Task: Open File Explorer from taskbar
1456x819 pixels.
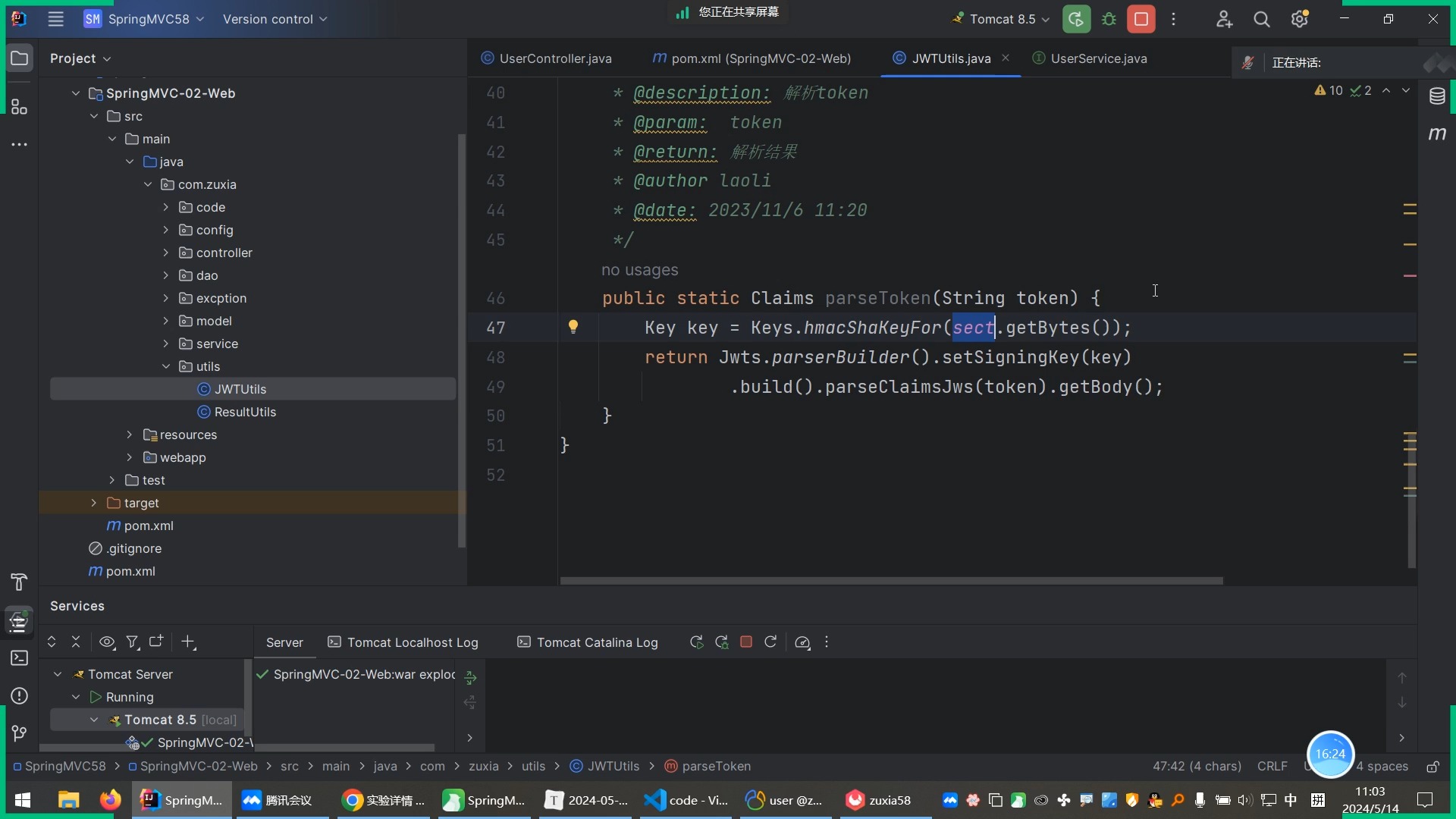Action: [x=68, y=800]
